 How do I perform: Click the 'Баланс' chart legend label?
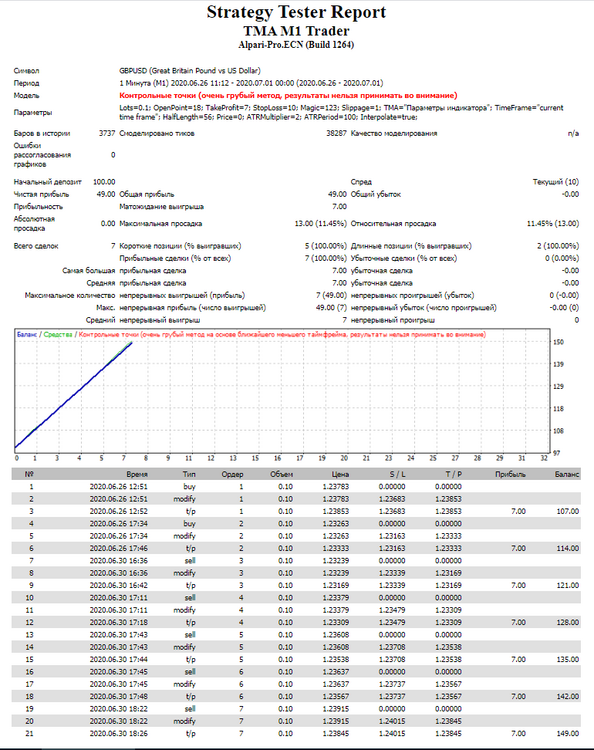(x=27, y=334)
